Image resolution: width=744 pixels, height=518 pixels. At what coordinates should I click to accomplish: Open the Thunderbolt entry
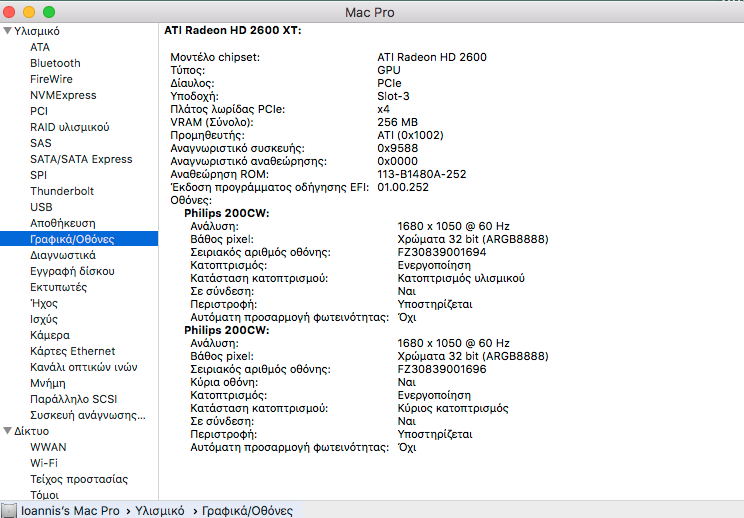click(x=62, y=191)
